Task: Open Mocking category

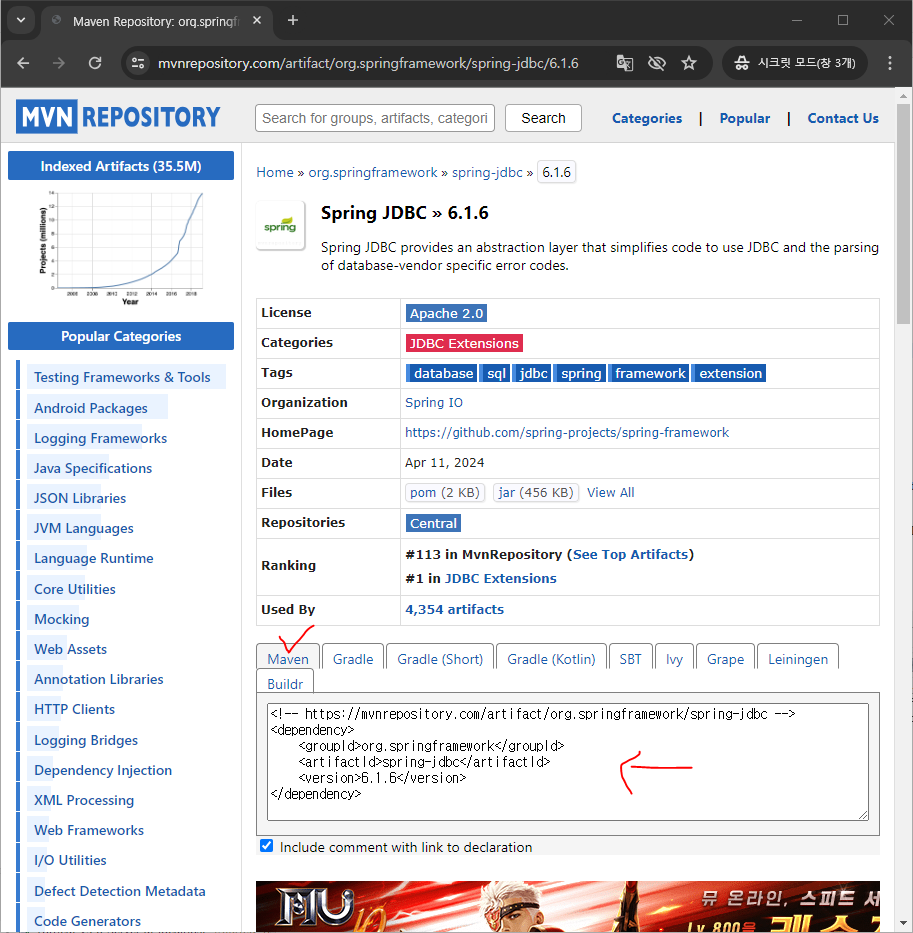Action: [x=61, y=619]
